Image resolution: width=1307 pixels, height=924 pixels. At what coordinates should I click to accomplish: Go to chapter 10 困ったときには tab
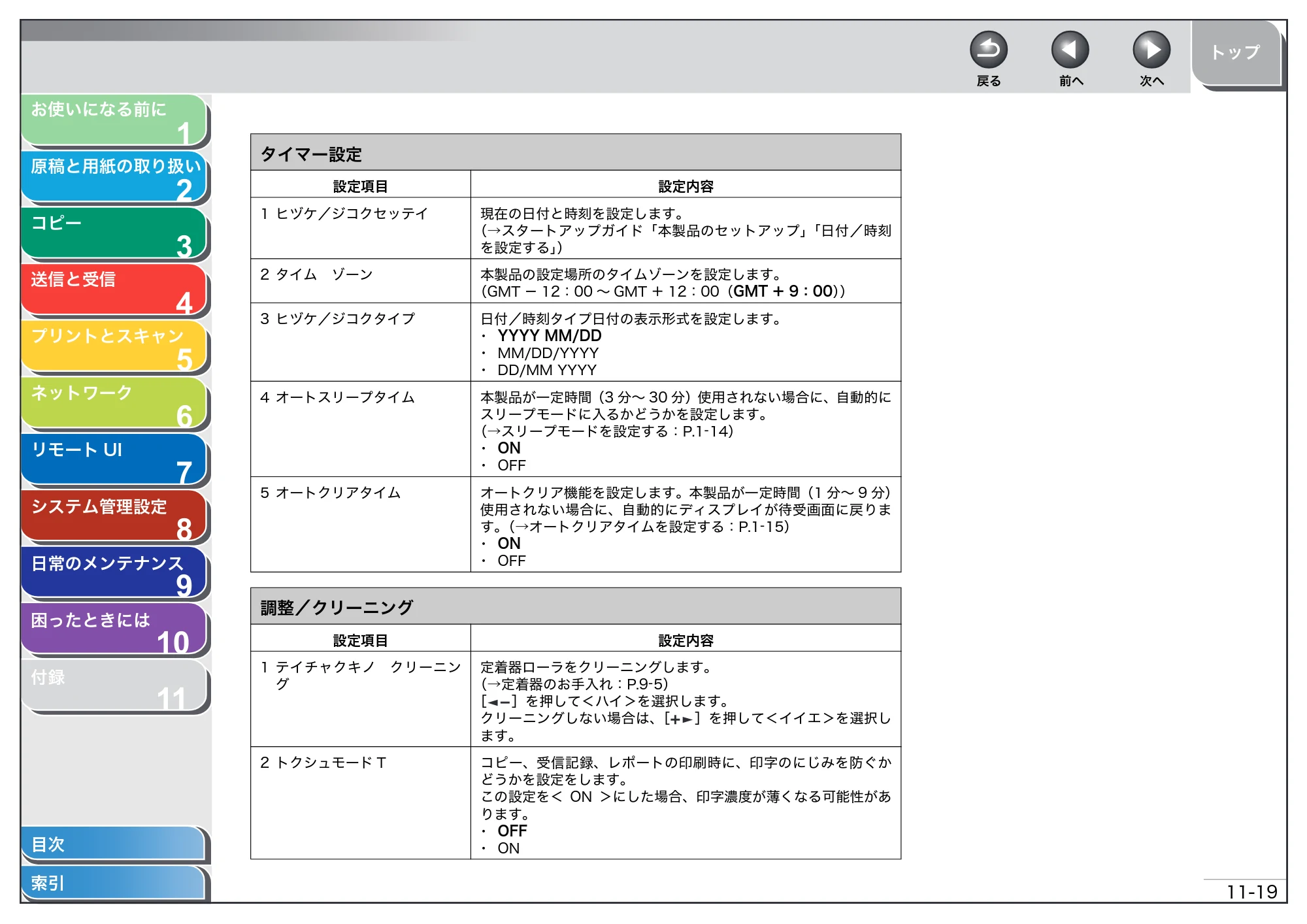click(x=114, y=630)
